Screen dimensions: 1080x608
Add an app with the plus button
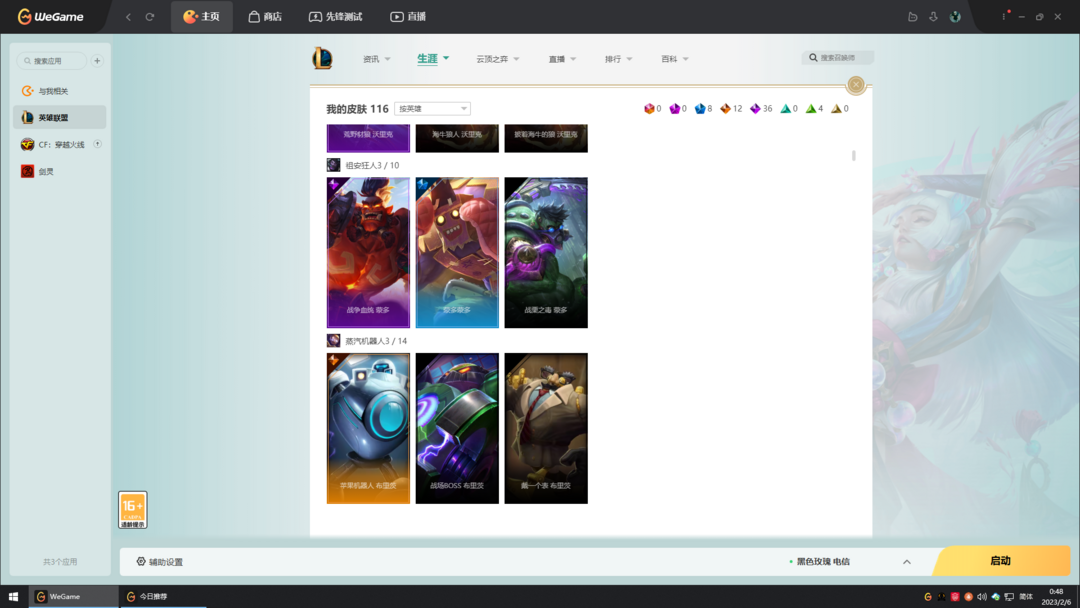click(97, 61)
